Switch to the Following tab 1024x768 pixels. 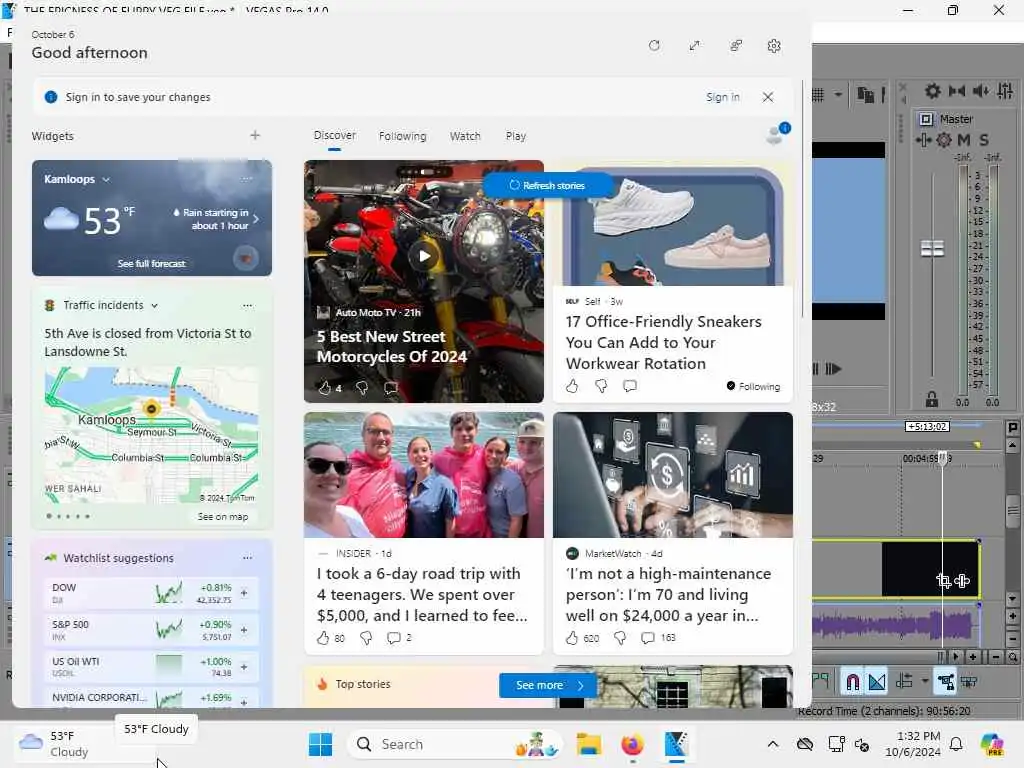[x=402, y=136]
